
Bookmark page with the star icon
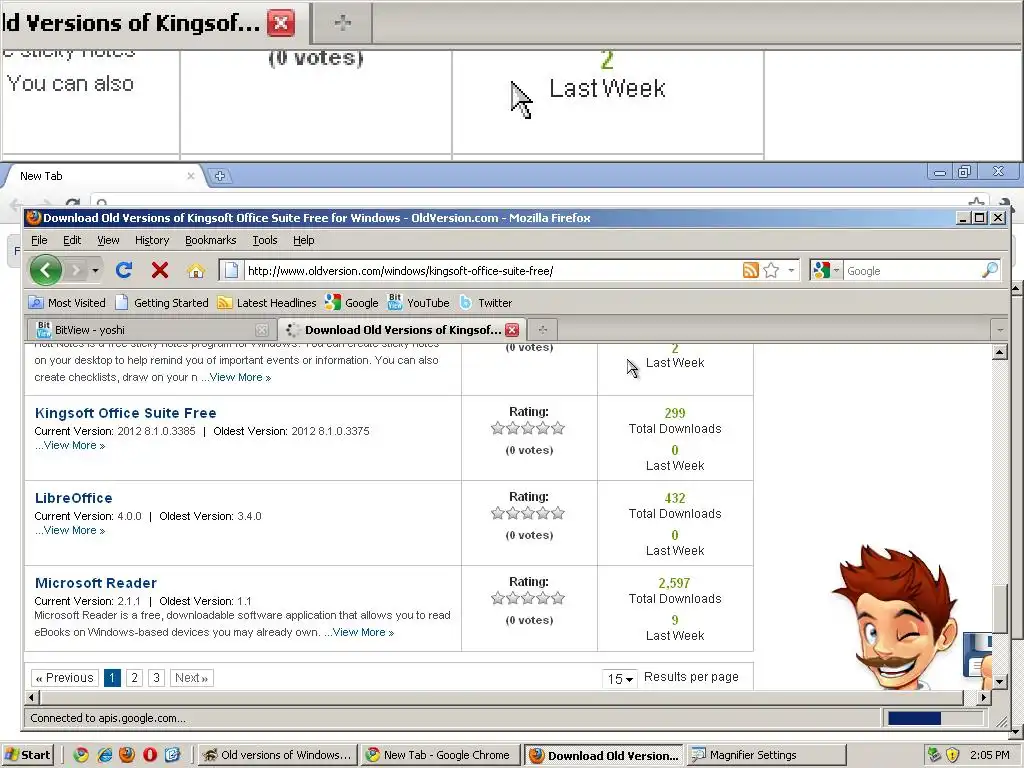click(x=771, y=270)
